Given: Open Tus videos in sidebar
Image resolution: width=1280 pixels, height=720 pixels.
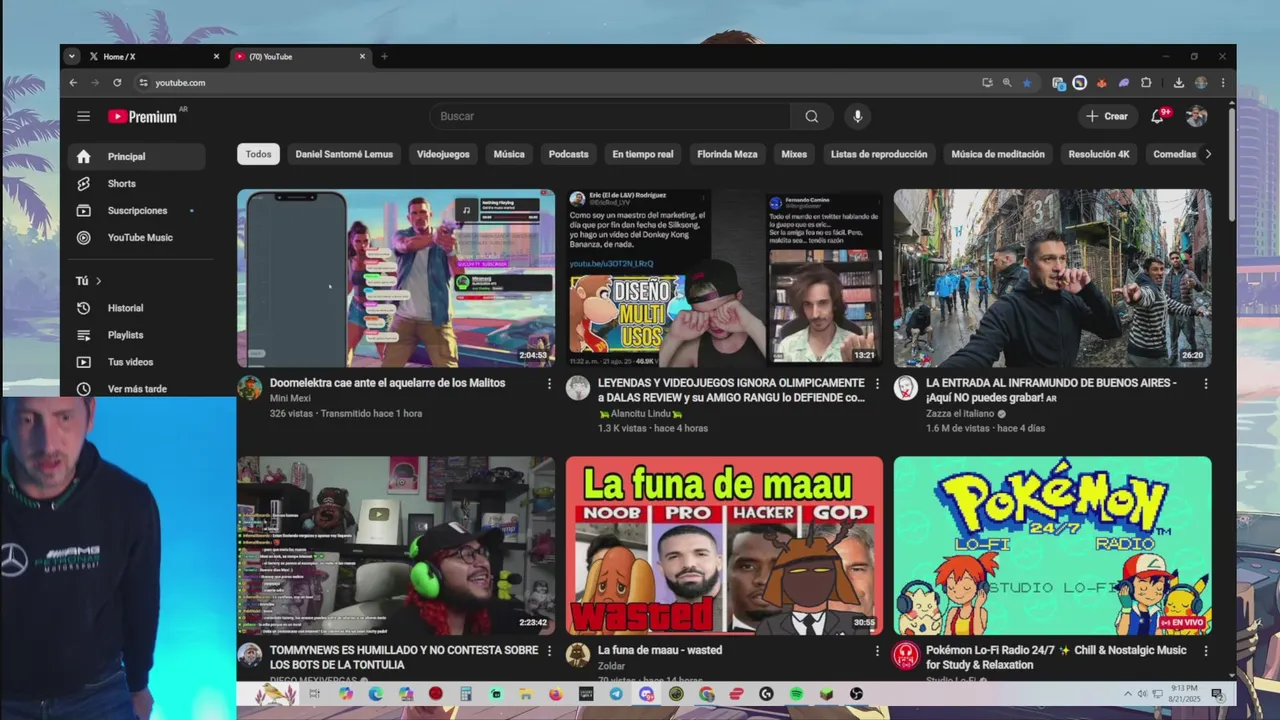Looking at the screenshot, I should [x=137, y=362].
